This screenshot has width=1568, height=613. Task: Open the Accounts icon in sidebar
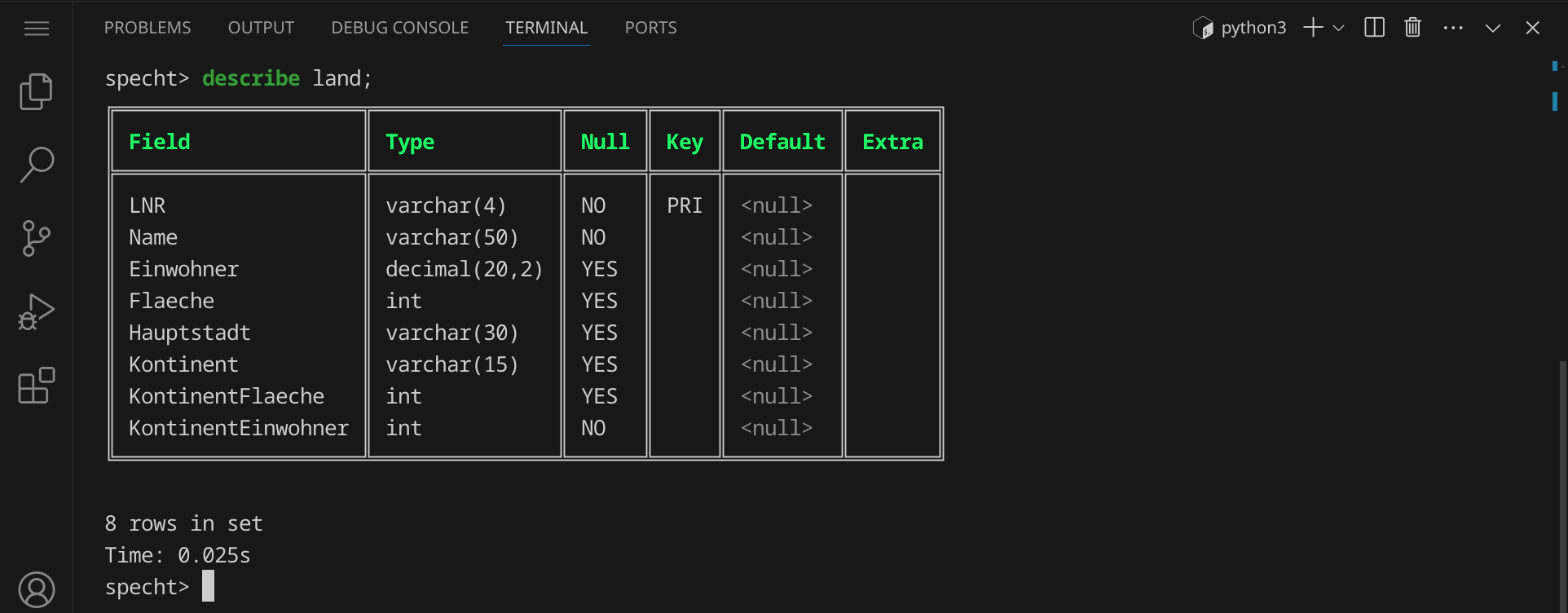coord(36,589)
